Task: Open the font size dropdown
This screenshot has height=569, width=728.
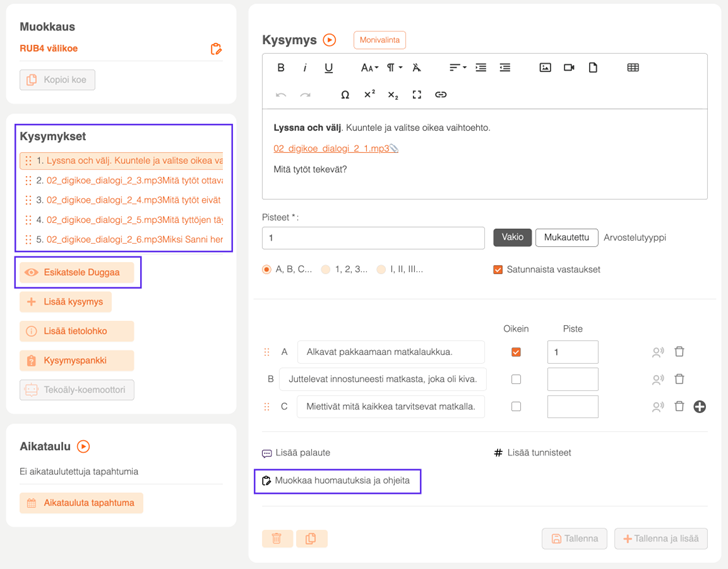Action: 369,68
